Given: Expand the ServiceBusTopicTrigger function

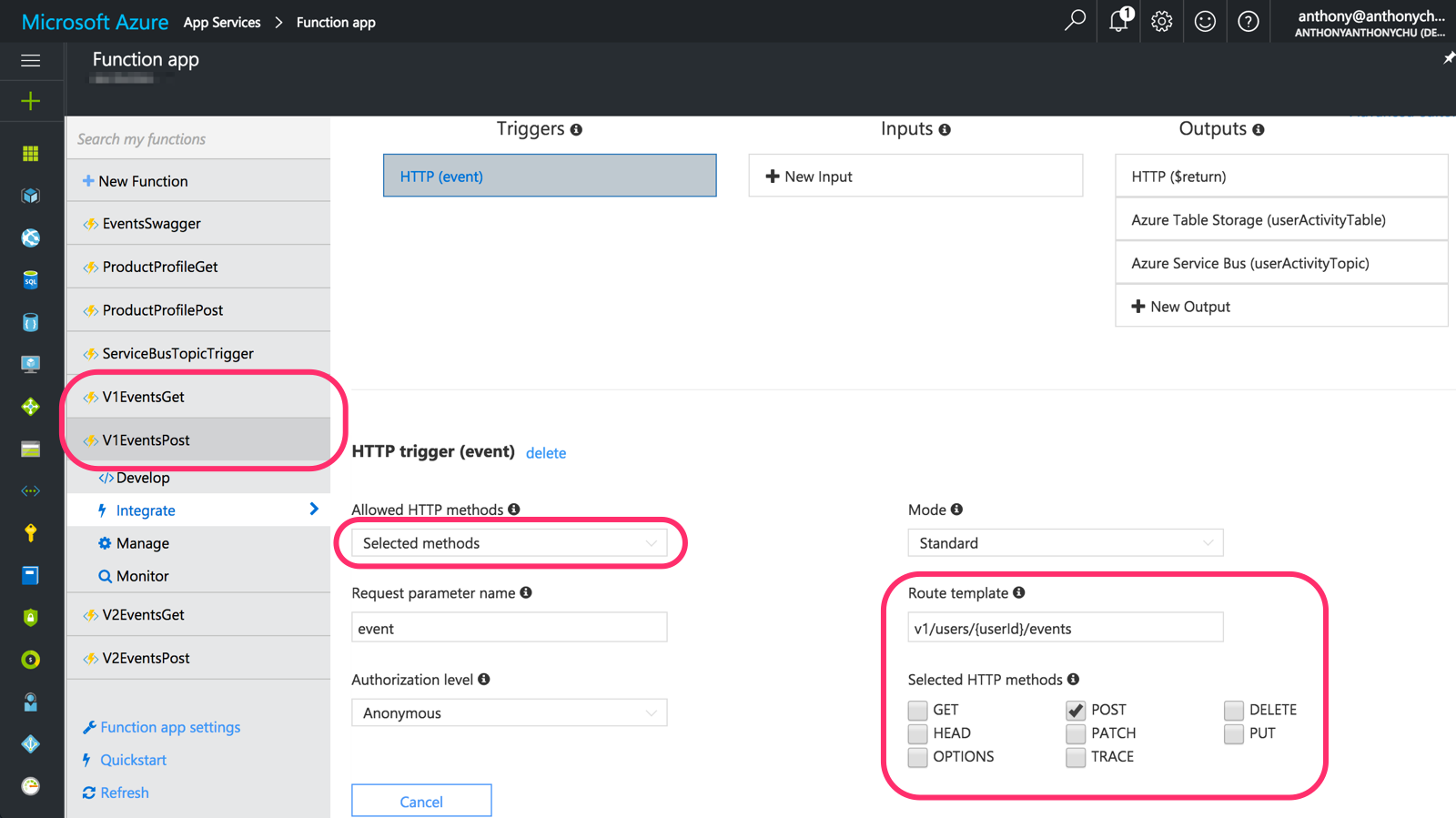Looking at the screenshot, I should point(198,353).
